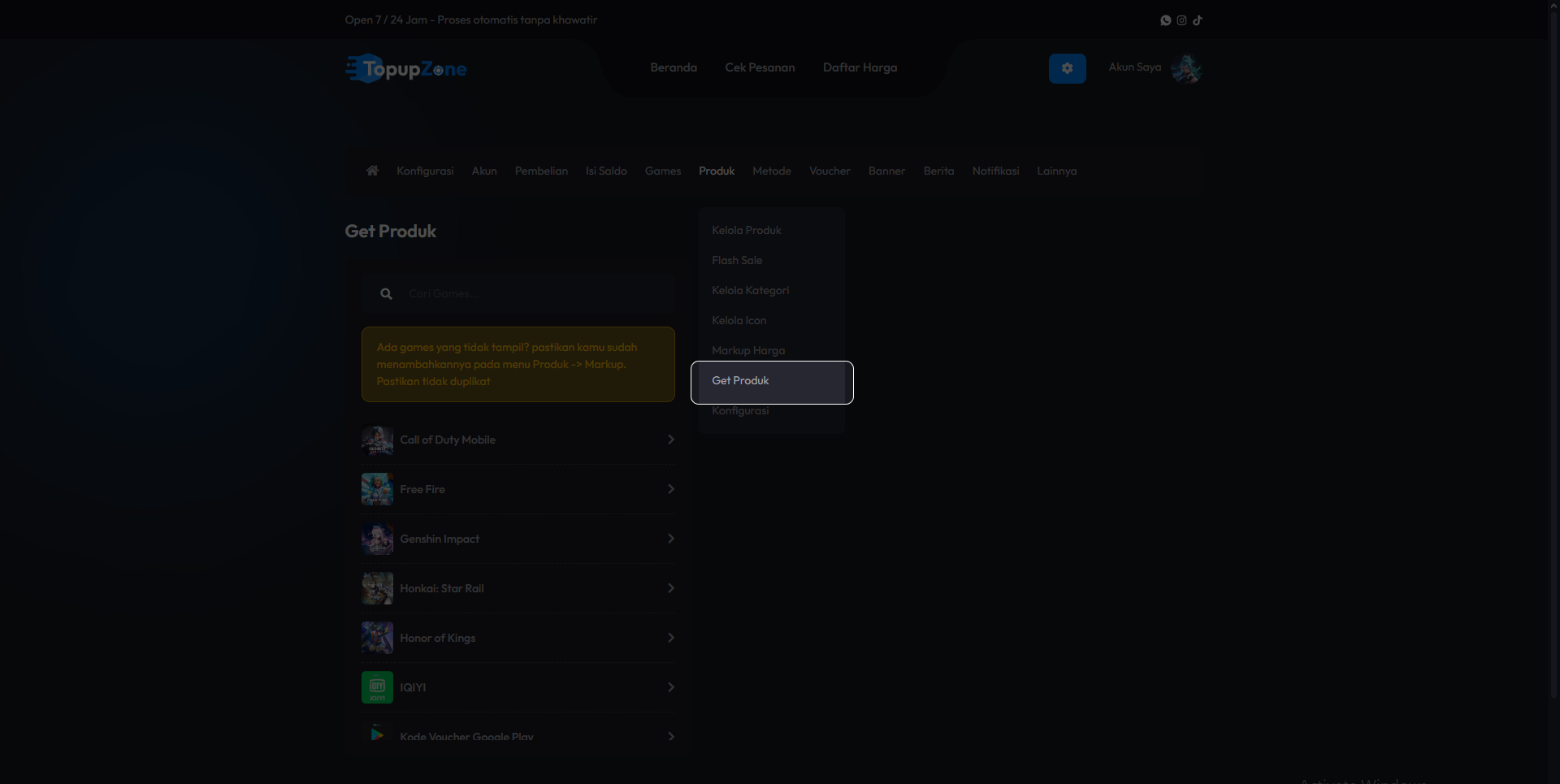Open the TikTok social icon
This screenshot has height=784, width=1560.
(1197, 20)
